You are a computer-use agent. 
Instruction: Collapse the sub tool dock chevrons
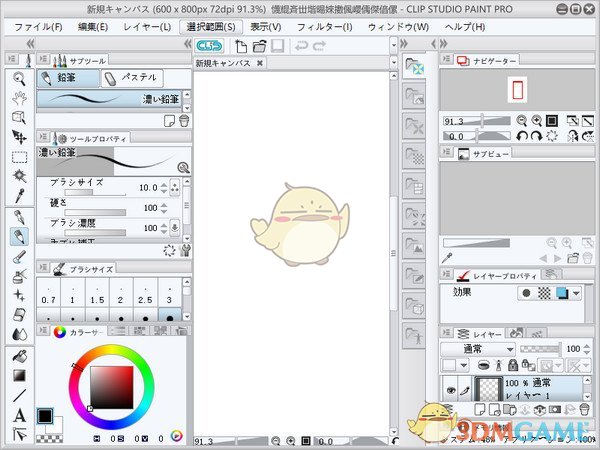point(188,43)
